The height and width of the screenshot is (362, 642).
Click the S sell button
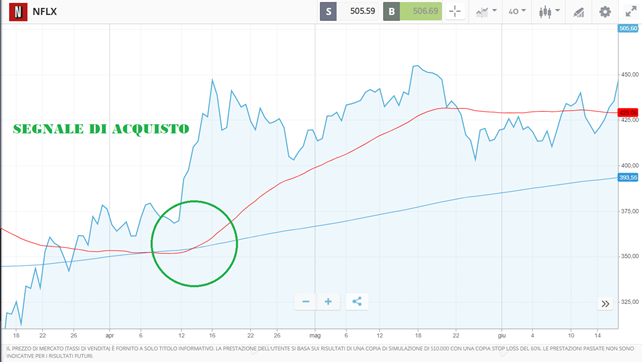pyautogui.click(x=328, y=11)
